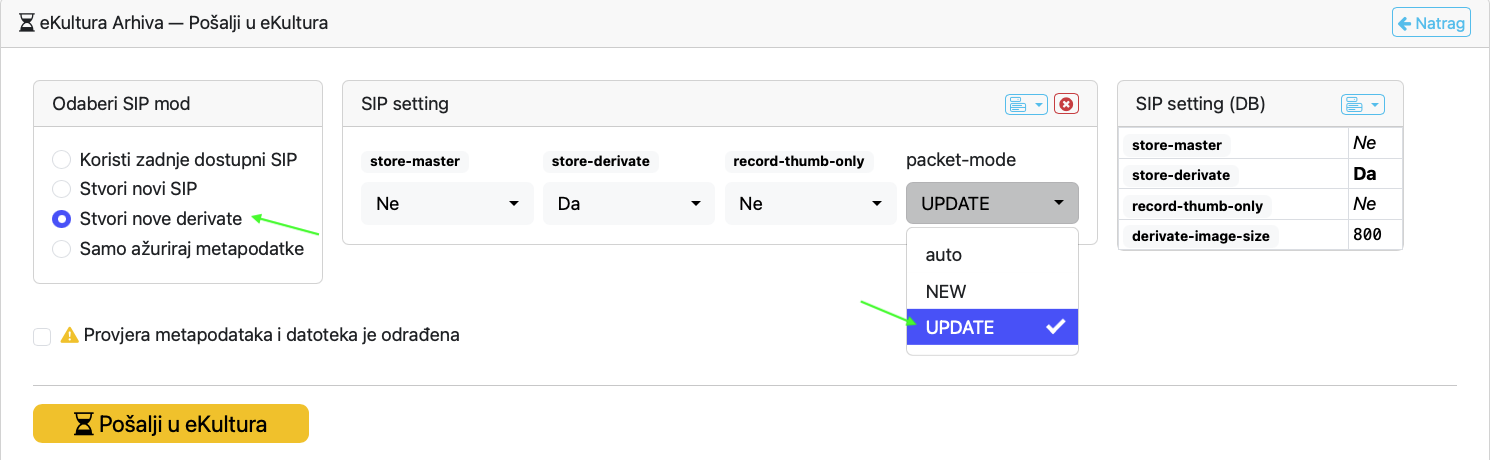Expand the record-thumb-only dropdown
Viewport: 1491px width, 460px height.
pyautogui.click(x=810, y=203)
